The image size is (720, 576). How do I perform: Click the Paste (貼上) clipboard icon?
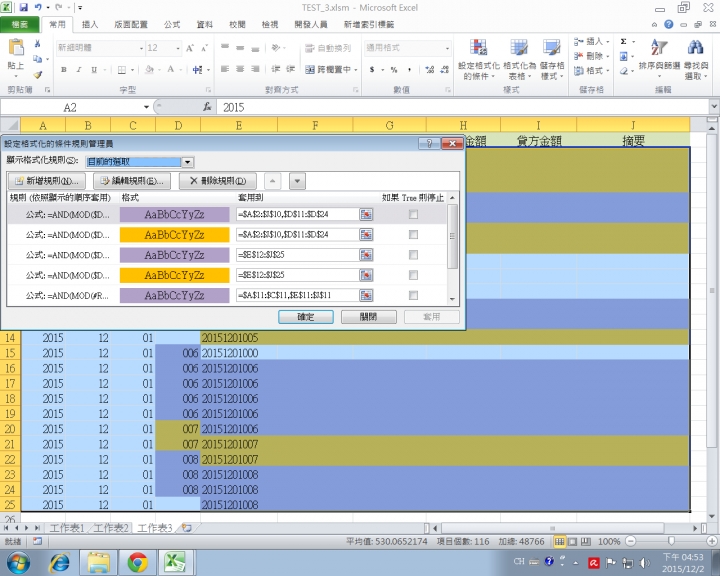(x=16, y=47)
